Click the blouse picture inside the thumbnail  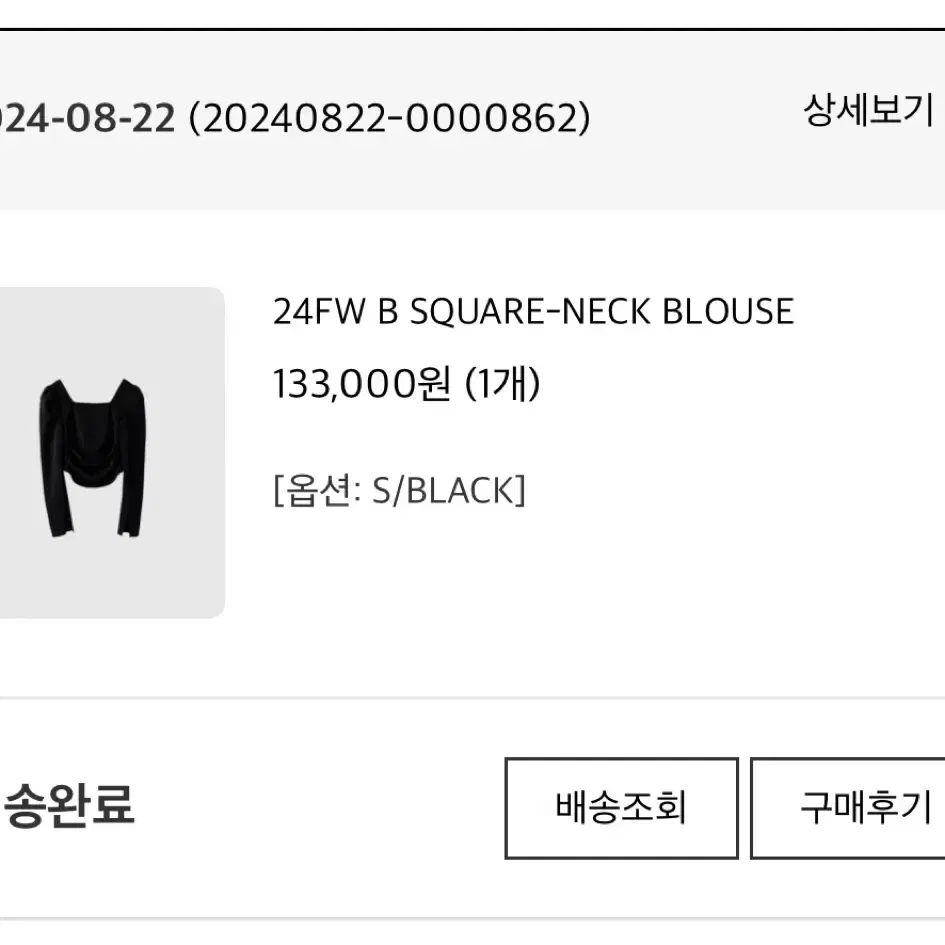click(x=93, y=458)
